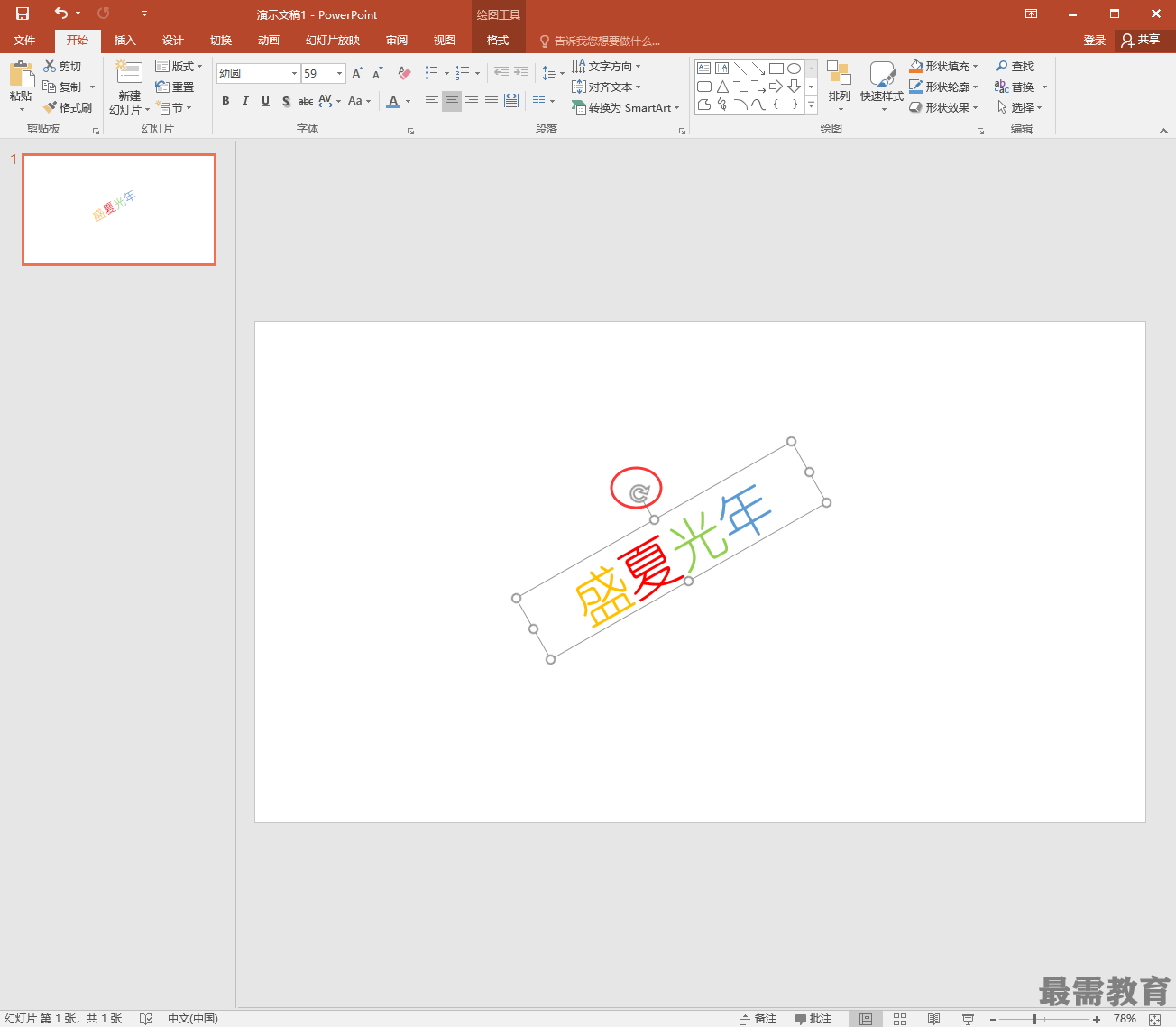Viewport: 1176px width, 1027px height.
Task: Select slide 1 thumbnail
Action: tap(119, 209)
